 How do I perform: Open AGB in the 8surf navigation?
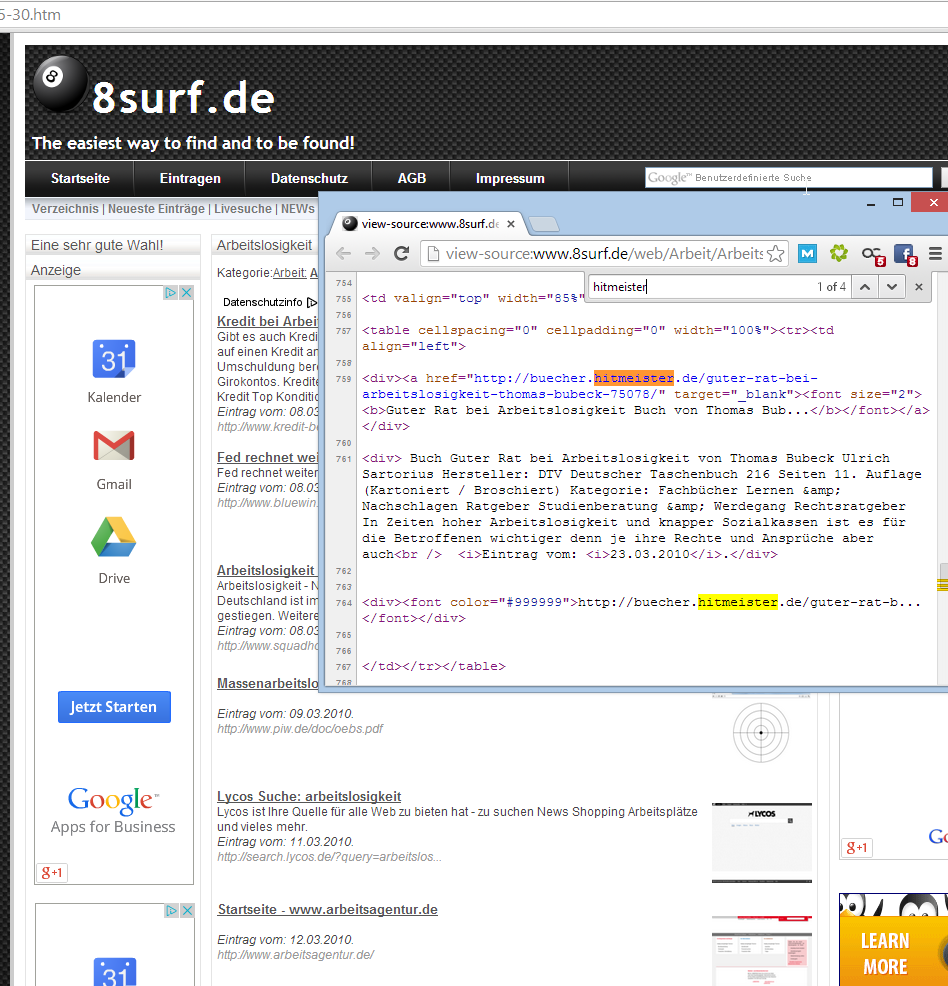412,179
